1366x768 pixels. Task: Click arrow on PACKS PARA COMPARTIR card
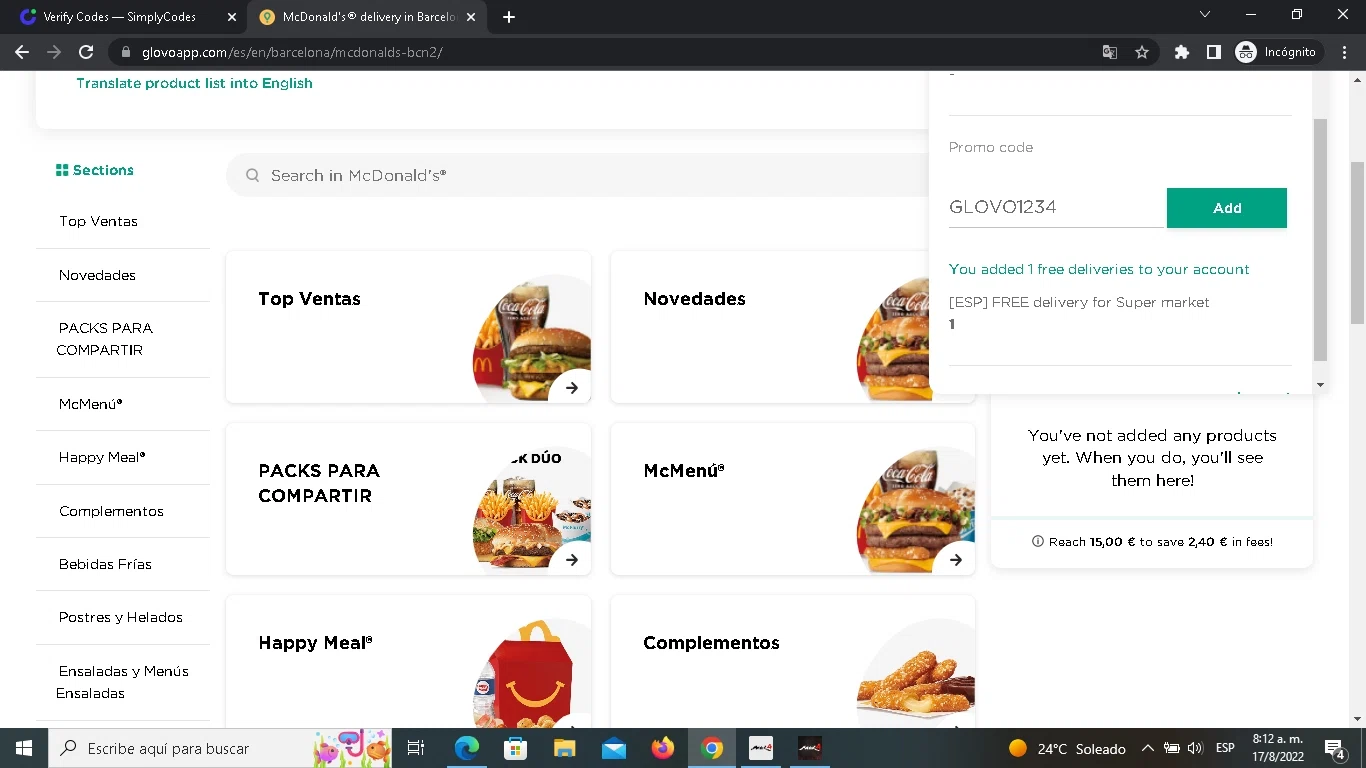pyautogui.click(x=571, y=560)
